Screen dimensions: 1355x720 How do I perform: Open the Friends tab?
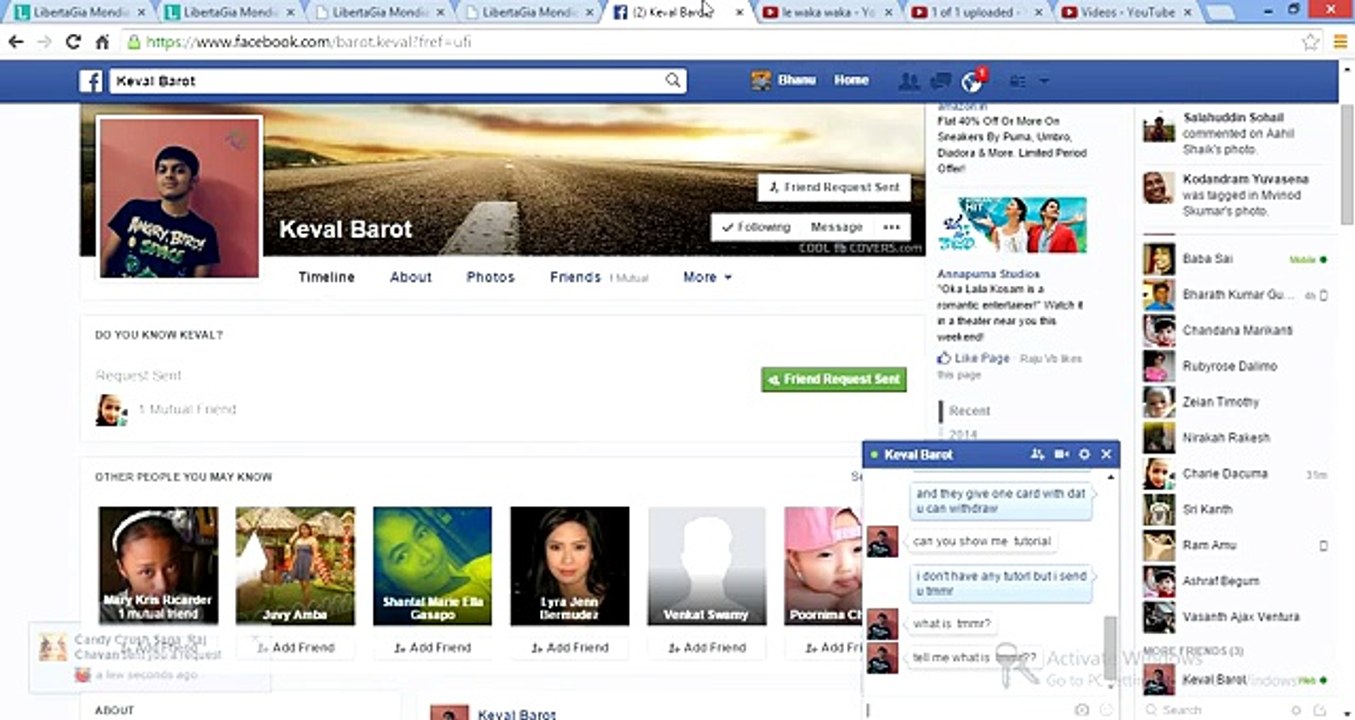click(575, 277)
